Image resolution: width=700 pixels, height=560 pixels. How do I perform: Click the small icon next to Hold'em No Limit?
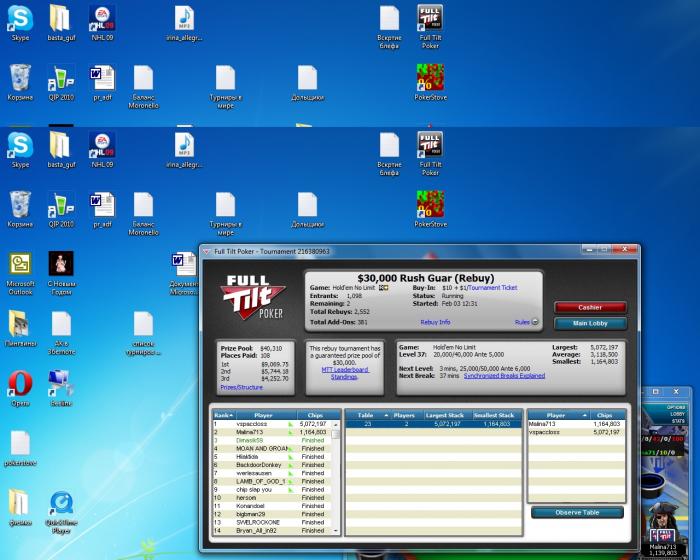[383, 288]
